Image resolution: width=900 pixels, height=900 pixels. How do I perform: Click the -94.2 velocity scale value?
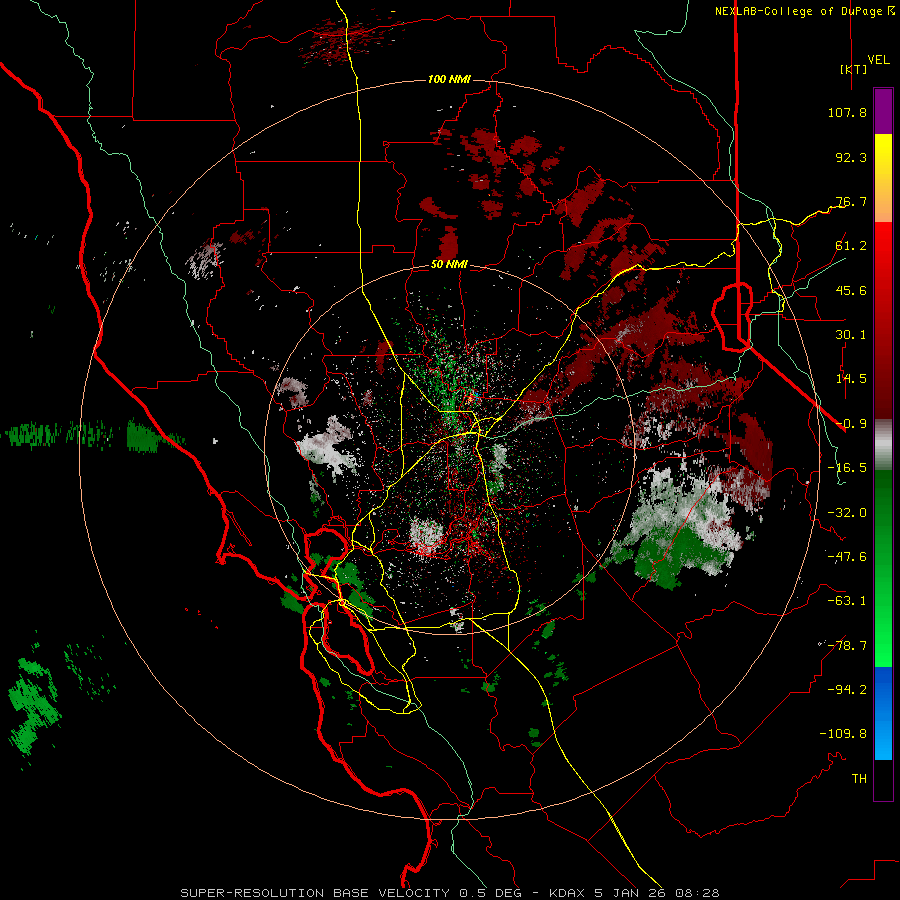pos(847,690)
